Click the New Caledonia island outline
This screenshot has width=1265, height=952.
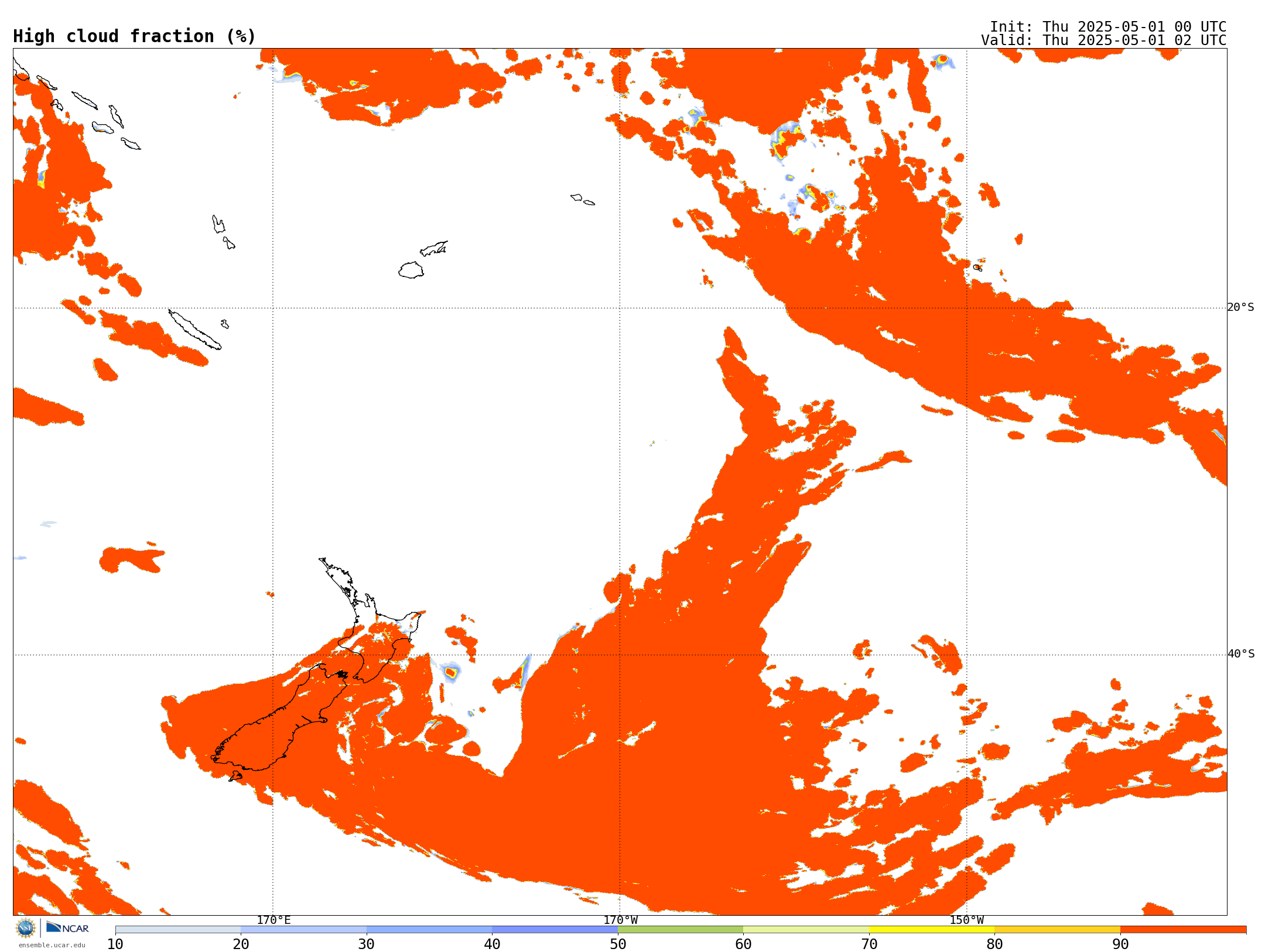(195, 330)
